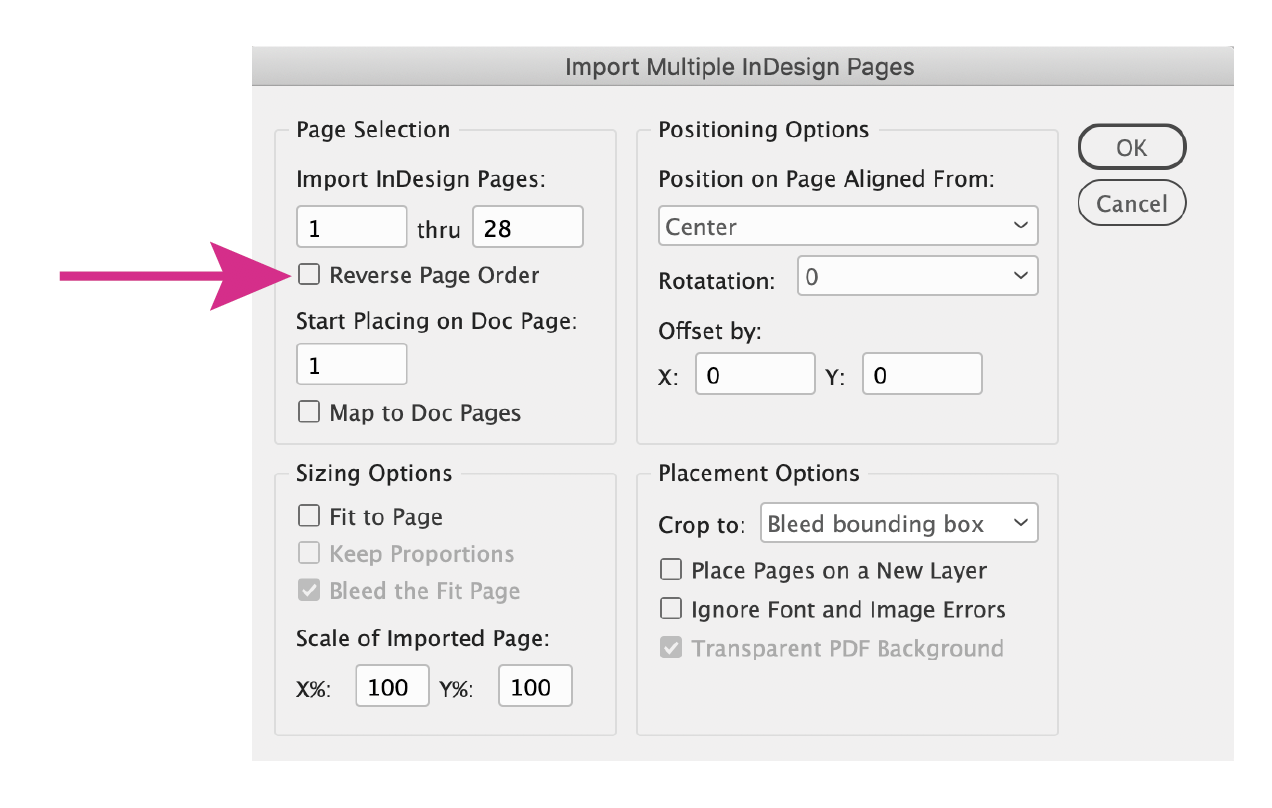Screen dimensions: 1272x808
Task: Click the 'Crop to:' label
Action: coord(702,524)
